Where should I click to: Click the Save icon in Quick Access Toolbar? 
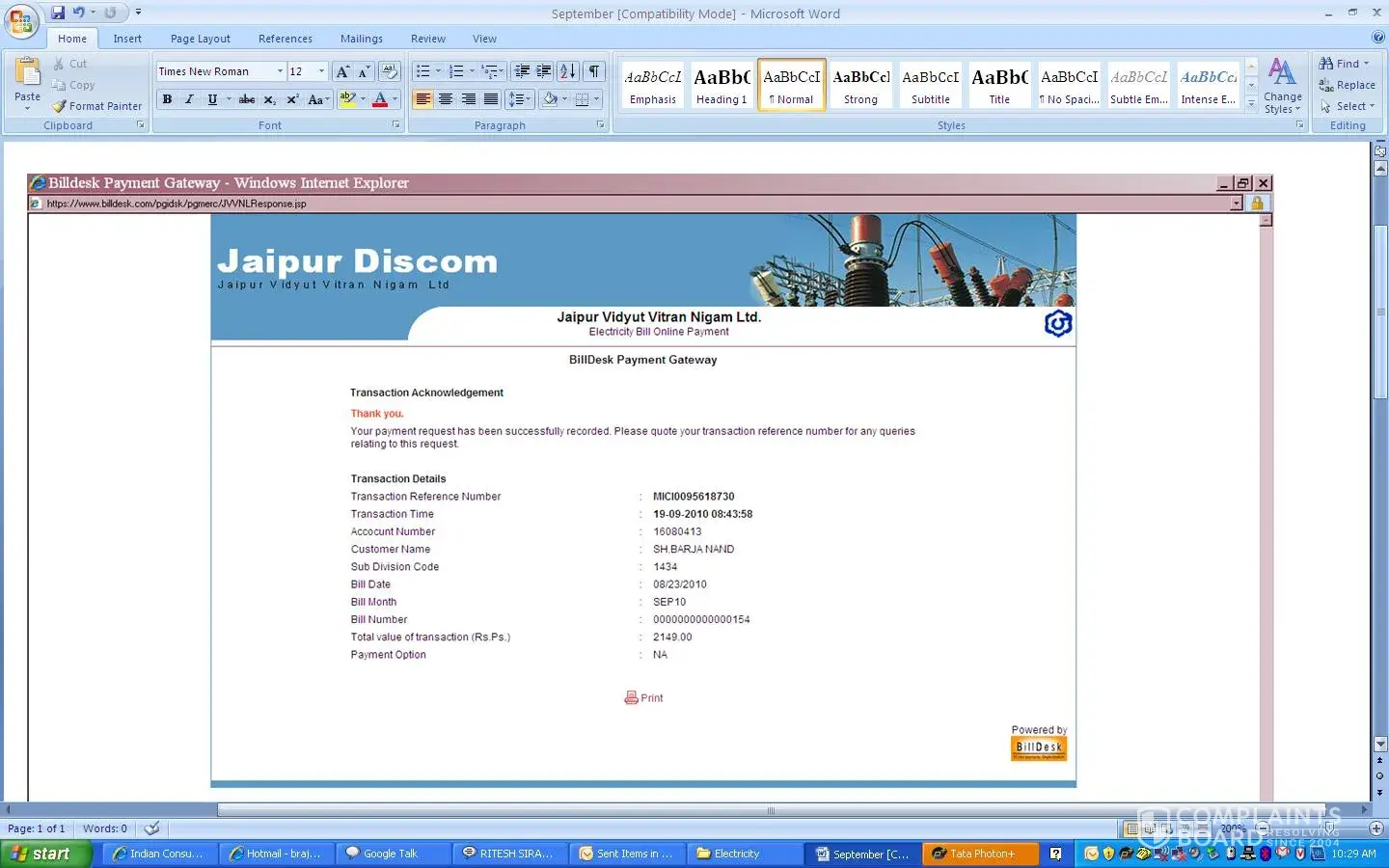coord(58,13)
